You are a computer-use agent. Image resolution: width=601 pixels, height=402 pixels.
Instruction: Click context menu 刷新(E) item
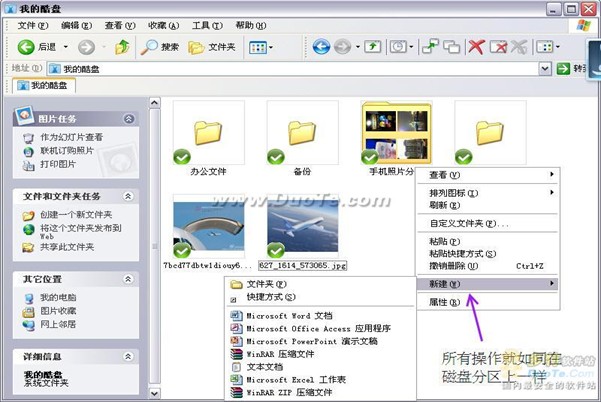[x=488, y=205]
